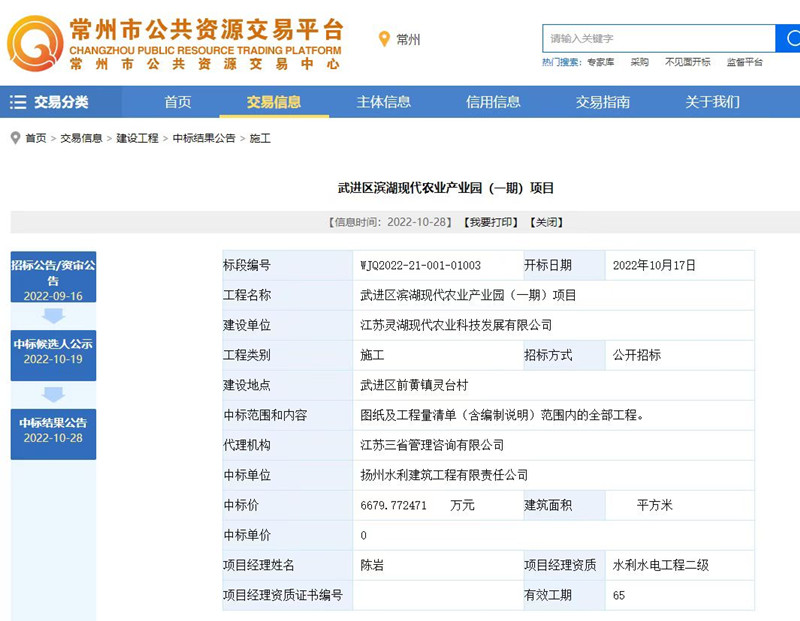
Task: Switch to the 主体信息 tab
Action: [383, 102]
